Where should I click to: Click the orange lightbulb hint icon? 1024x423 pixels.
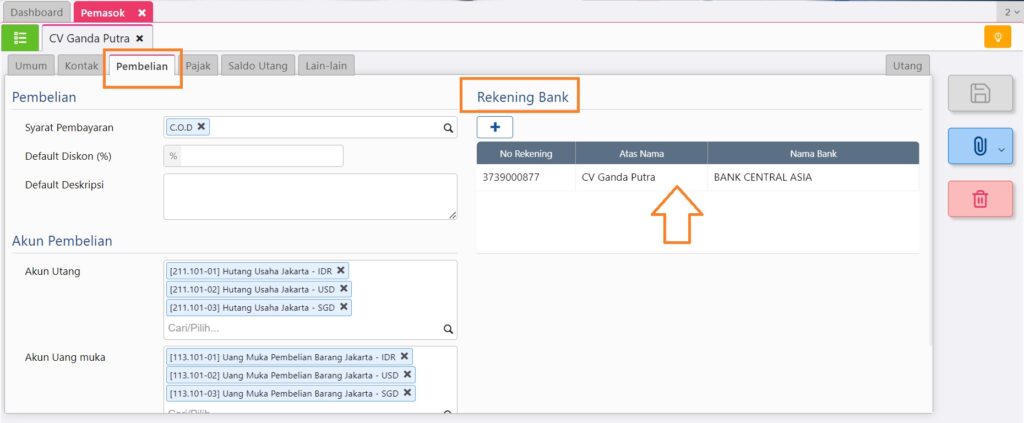tap(997, 38)
